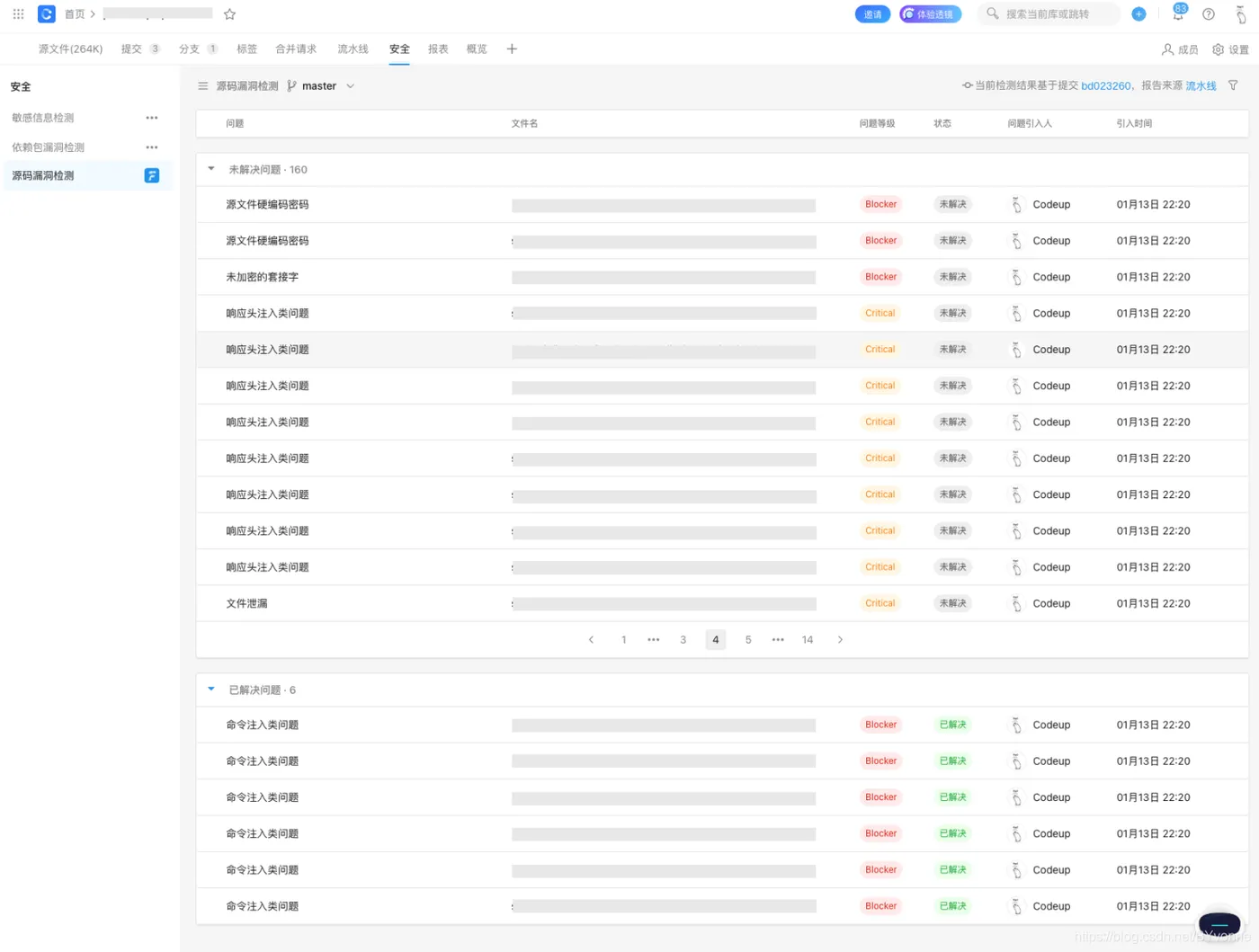Click the 设置 gear icon
Viewport: 1259px width, 952px height.
point(1218,49)
